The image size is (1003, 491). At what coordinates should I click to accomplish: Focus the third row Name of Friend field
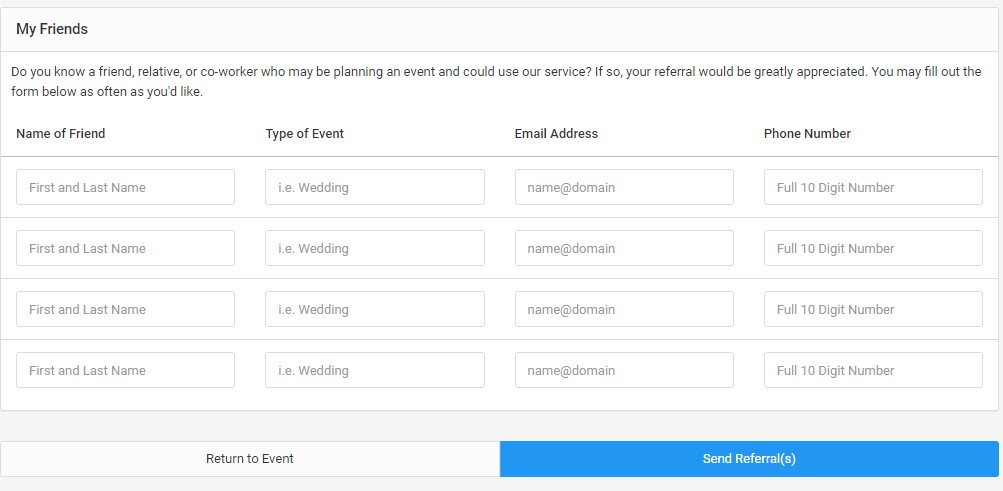125,309
